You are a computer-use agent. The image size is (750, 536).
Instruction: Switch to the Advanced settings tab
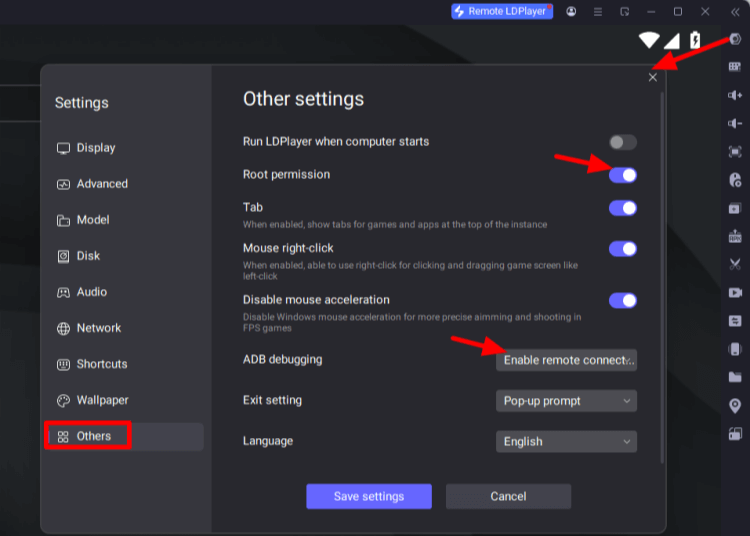[x=102, y=184]
